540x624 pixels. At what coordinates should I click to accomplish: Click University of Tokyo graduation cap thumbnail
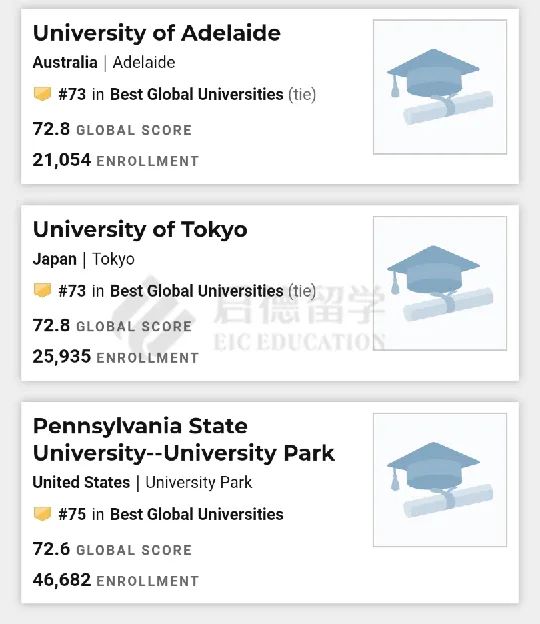point(440,283)
